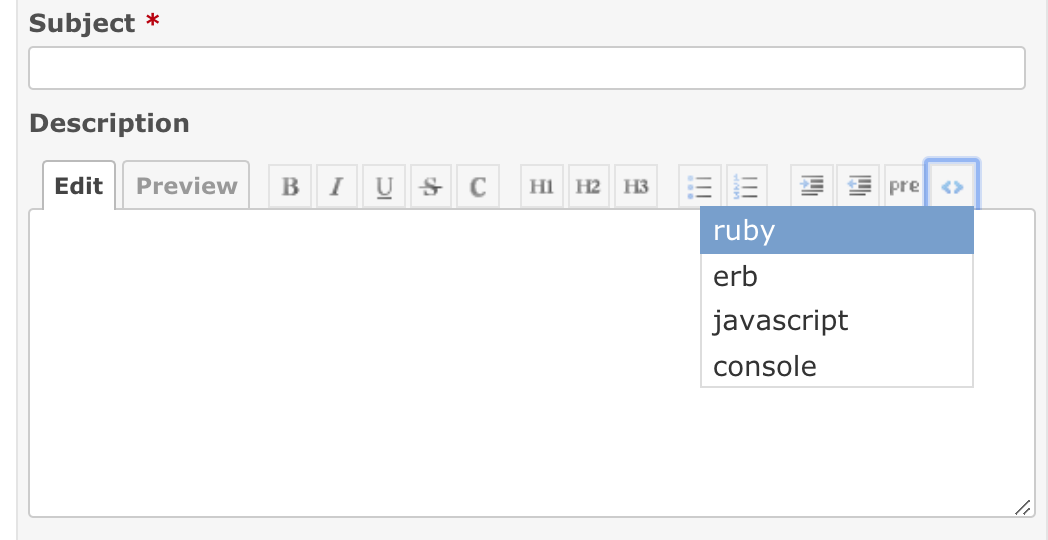This screenshot has width=1048, height=540.
Task: Insert Heading 2 with H2 icon
Action: (x=589, y=186)
